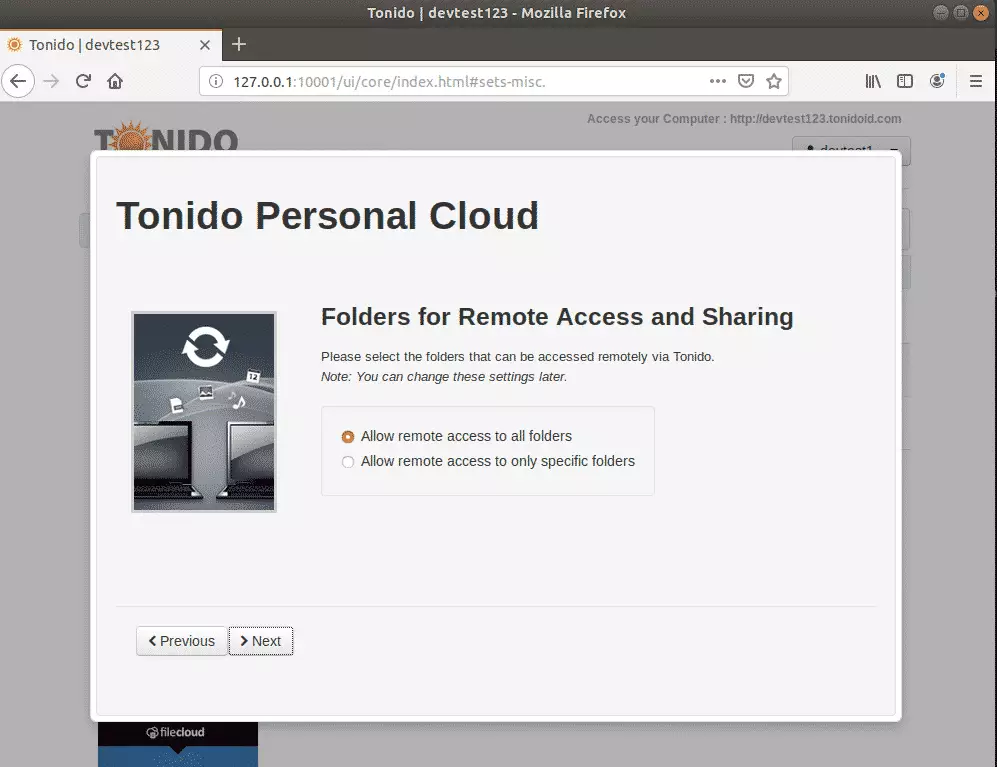Open page actions three-dot menu
Screen dimensions: 997x767
(718, 81)
